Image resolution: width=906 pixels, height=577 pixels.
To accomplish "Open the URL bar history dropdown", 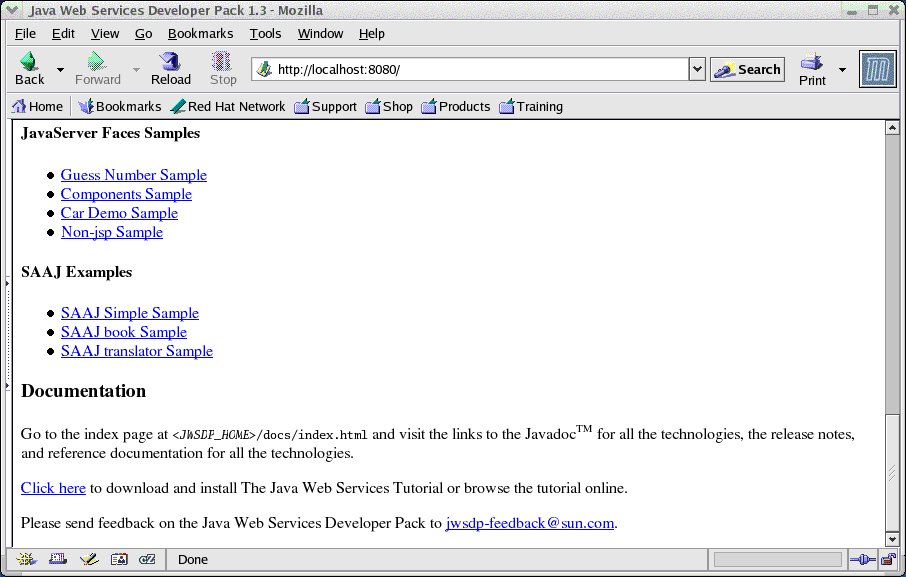I will pos(697,69).
